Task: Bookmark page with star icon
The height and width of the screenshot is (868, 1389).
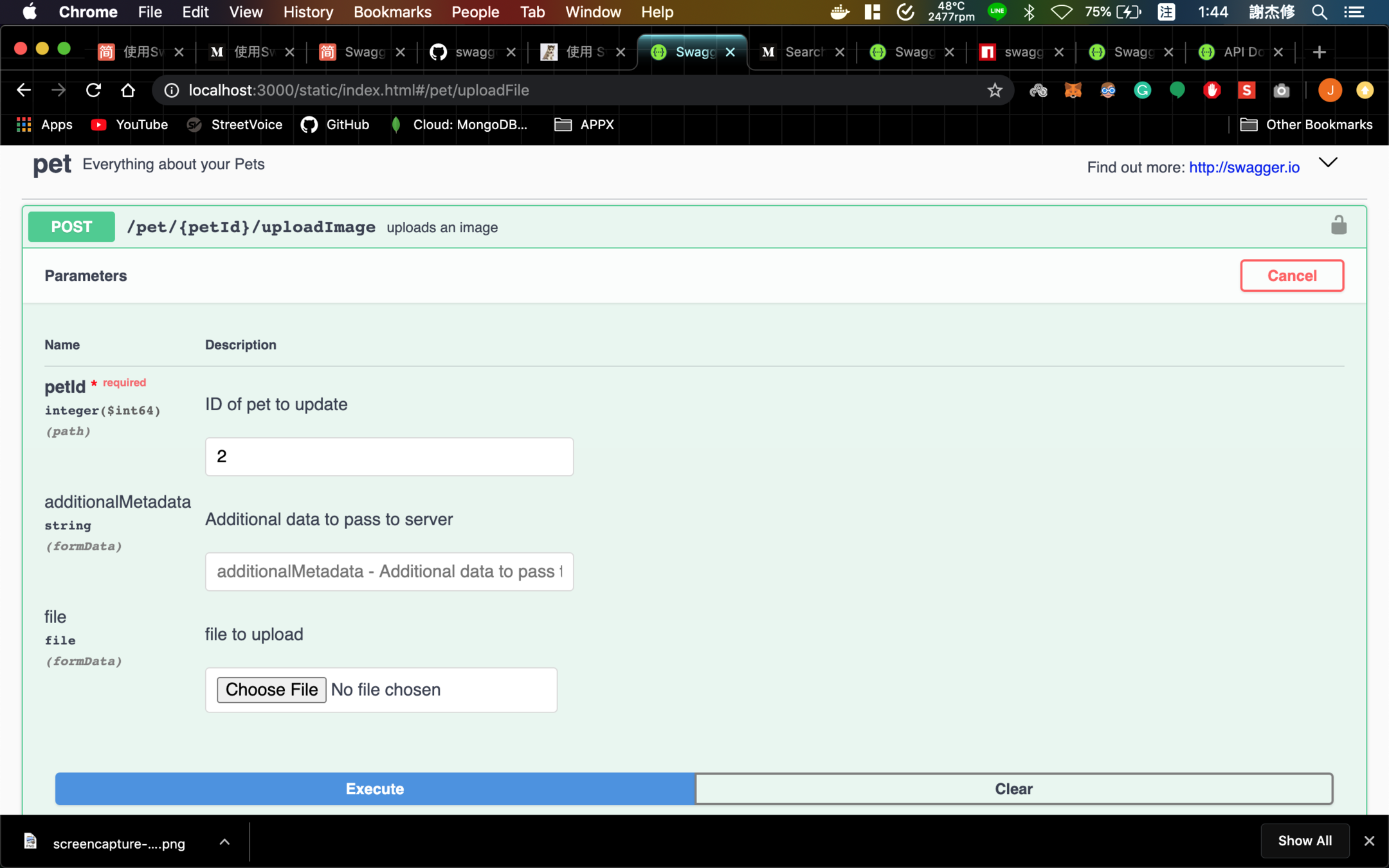Action: coord(995,91)
